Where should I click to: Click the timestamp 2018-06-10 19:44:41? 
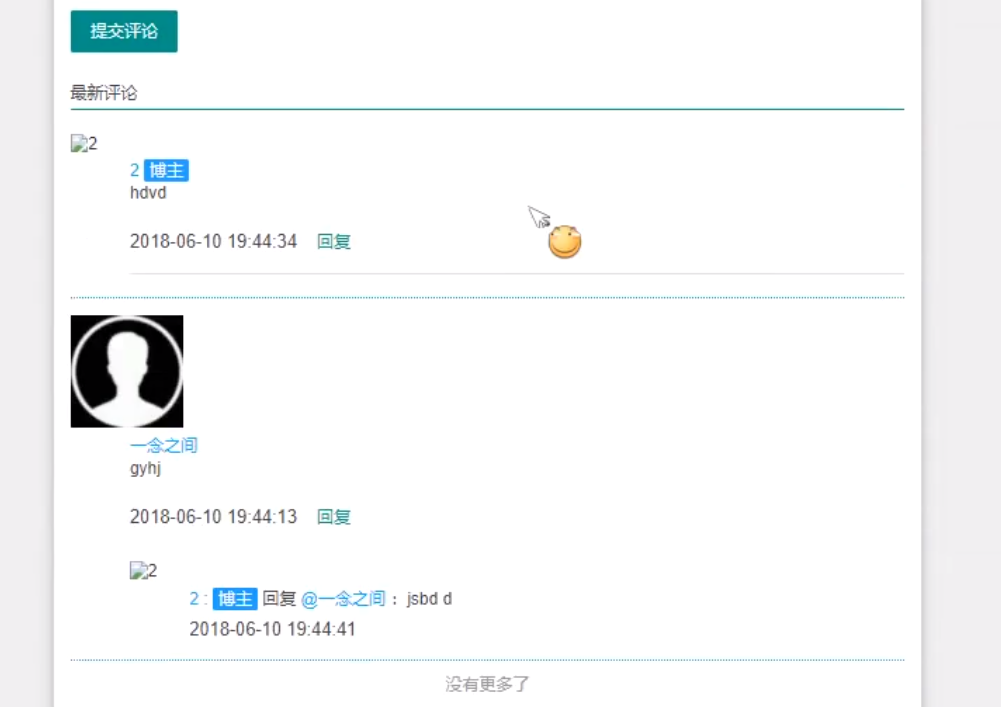tap(273, 629)
